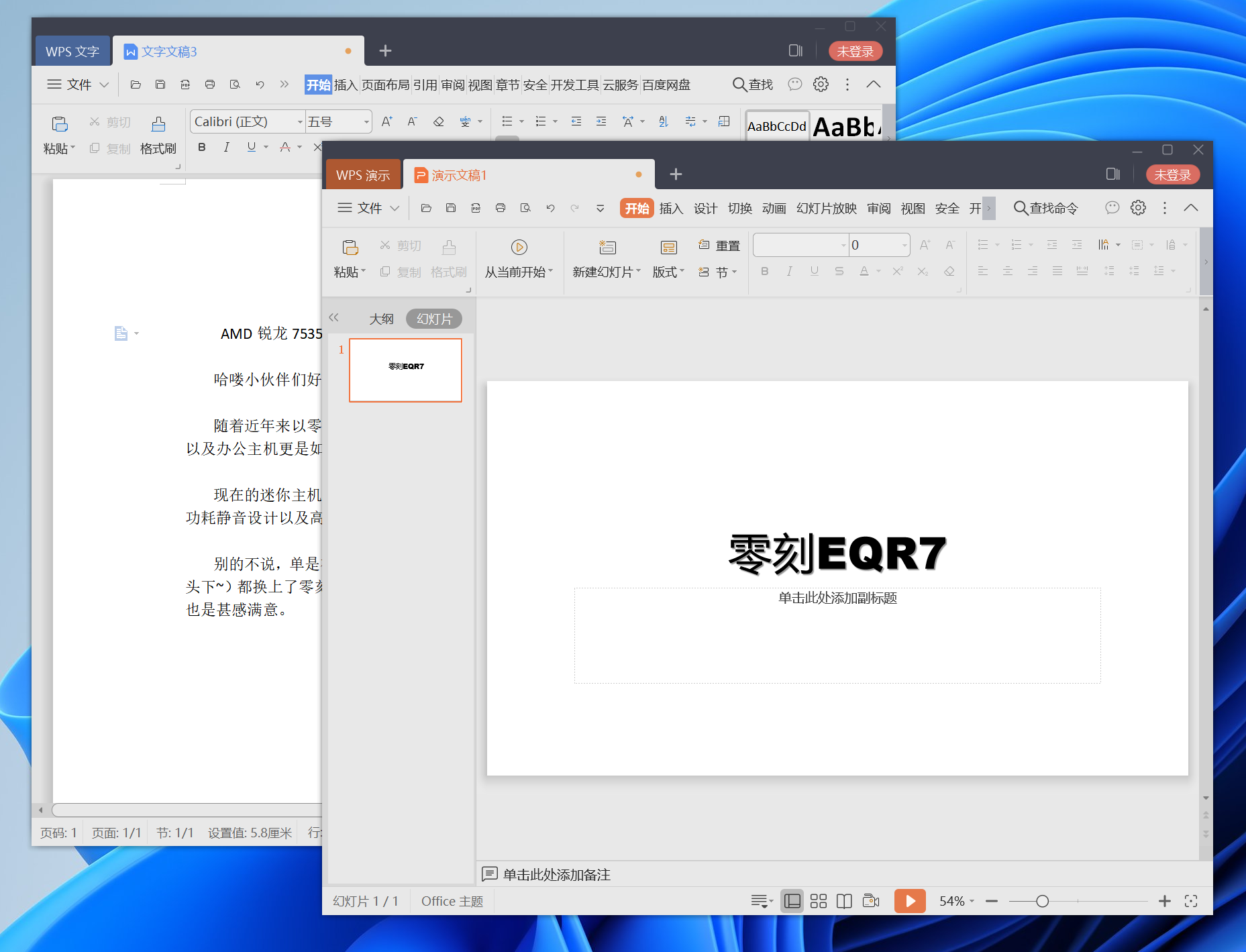Select slide 1 thumbnail
The image size is (1246, 952).
point(405,370)
